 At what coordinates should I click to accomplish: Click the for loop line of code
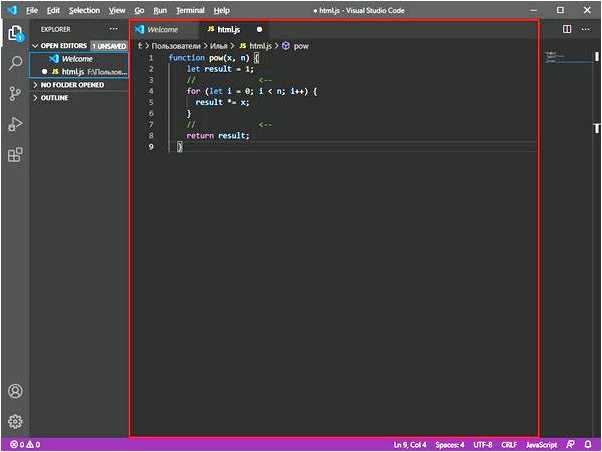point(252,91)
